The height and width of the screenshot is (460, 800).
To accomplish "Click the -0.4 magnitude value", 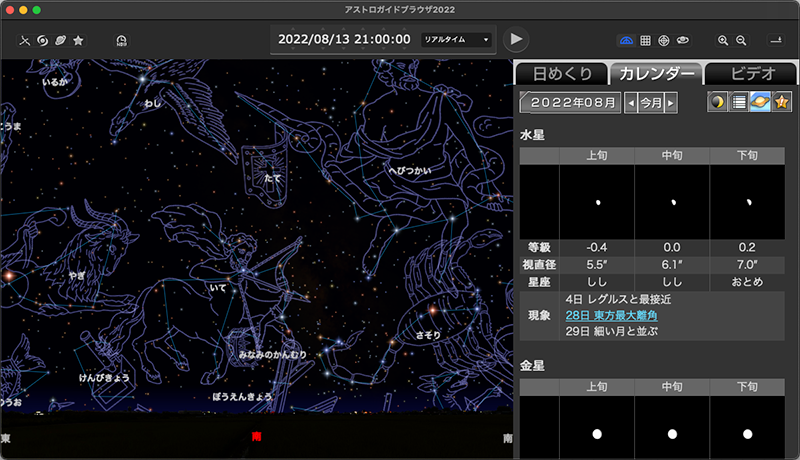I will point(596,248).
